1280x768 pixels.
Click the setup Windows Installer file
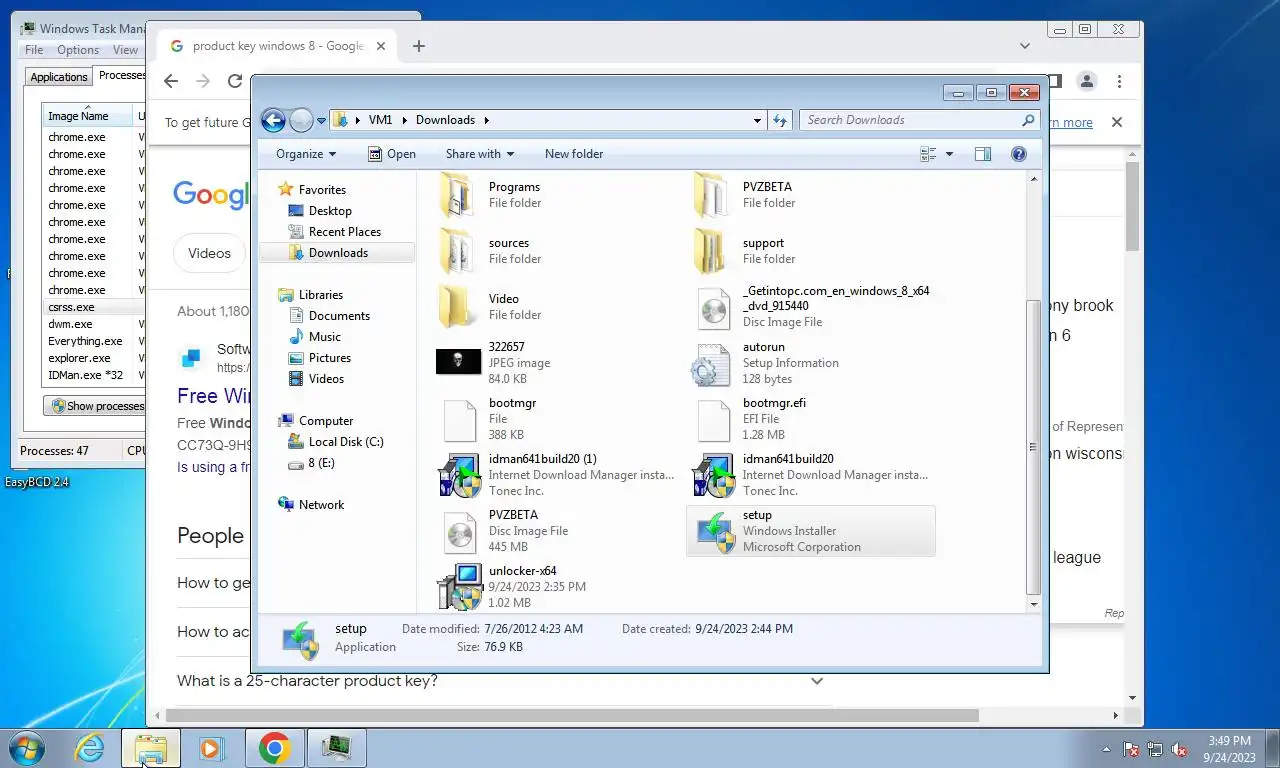tap(811, 531)
